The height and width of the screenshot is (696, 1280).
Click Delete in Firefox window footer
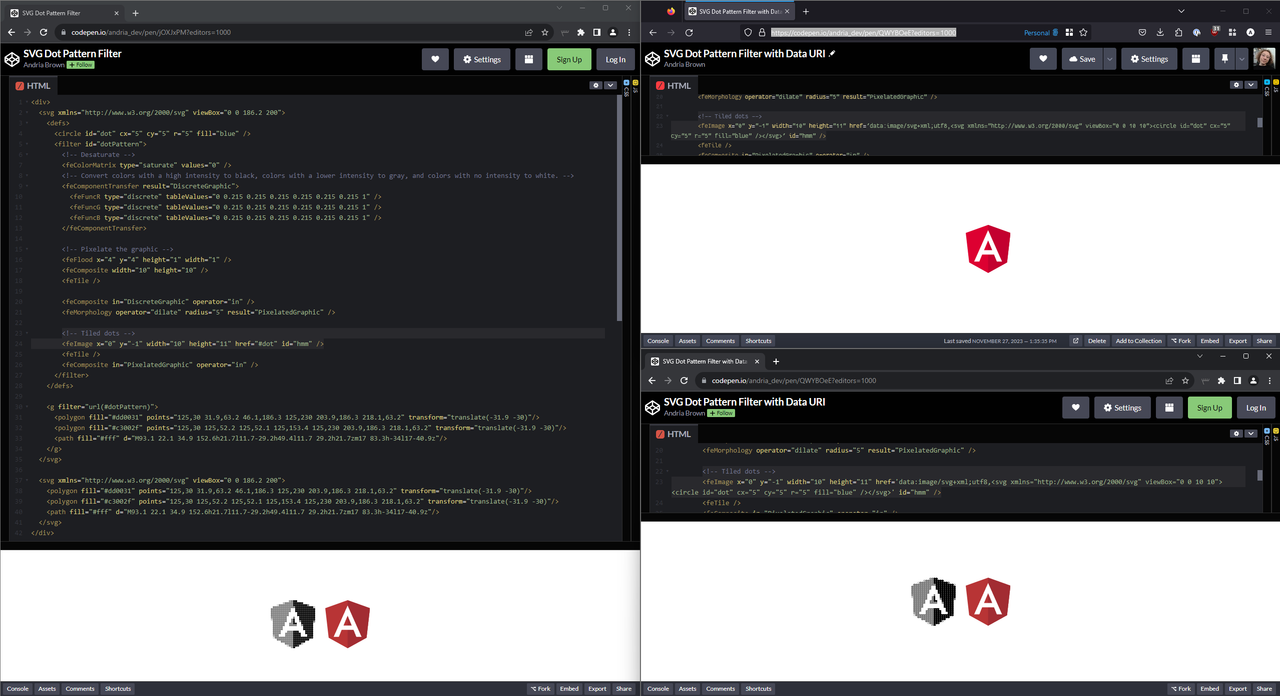click(x=1097, y=341)
